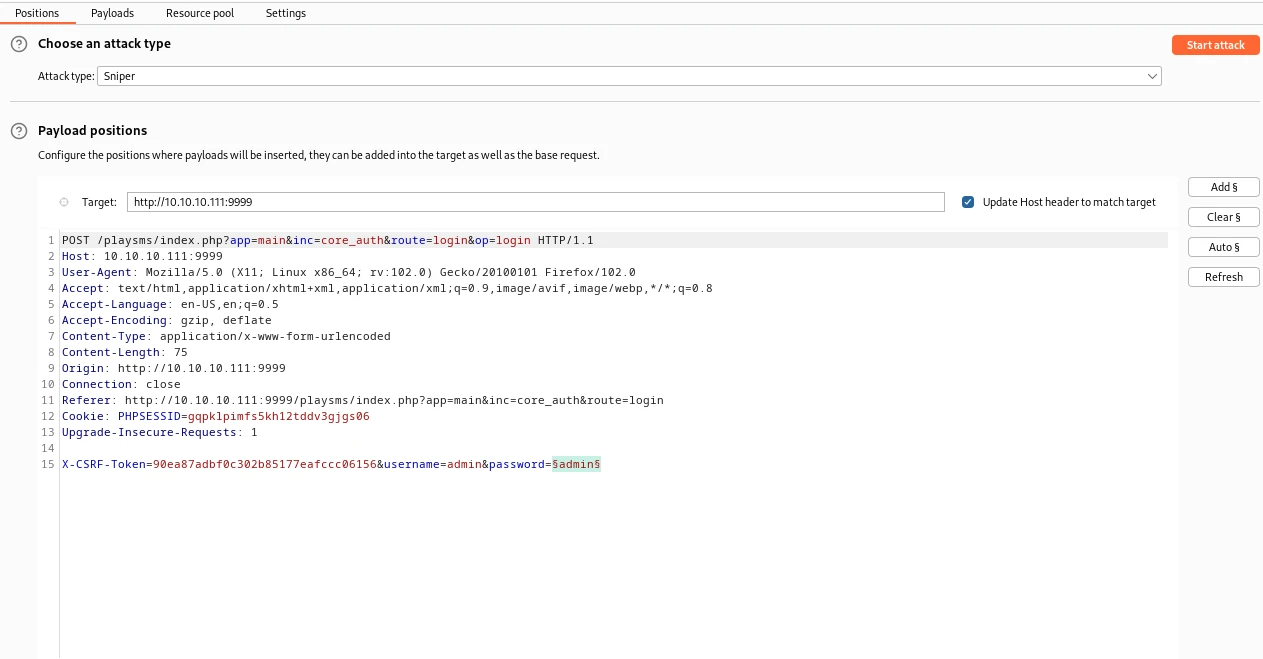The height and width of the screenshot is (659, 1263).
Task: Click the User-Agent header line
Action: tap(348, 272)
